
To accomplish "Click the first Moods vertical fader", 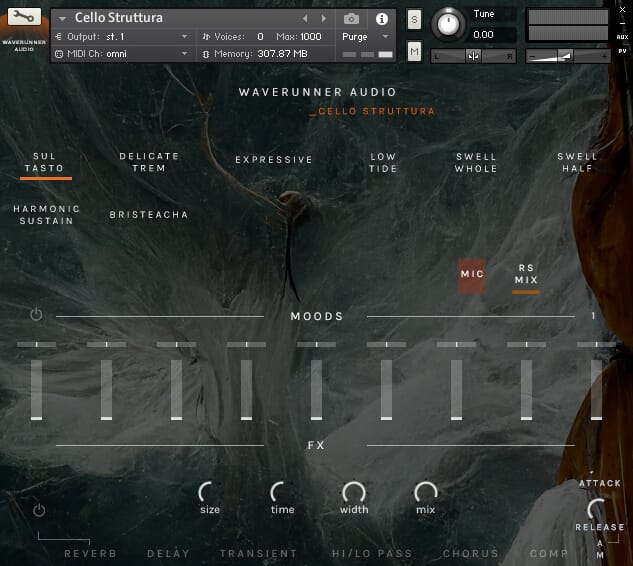I will 36,390.
